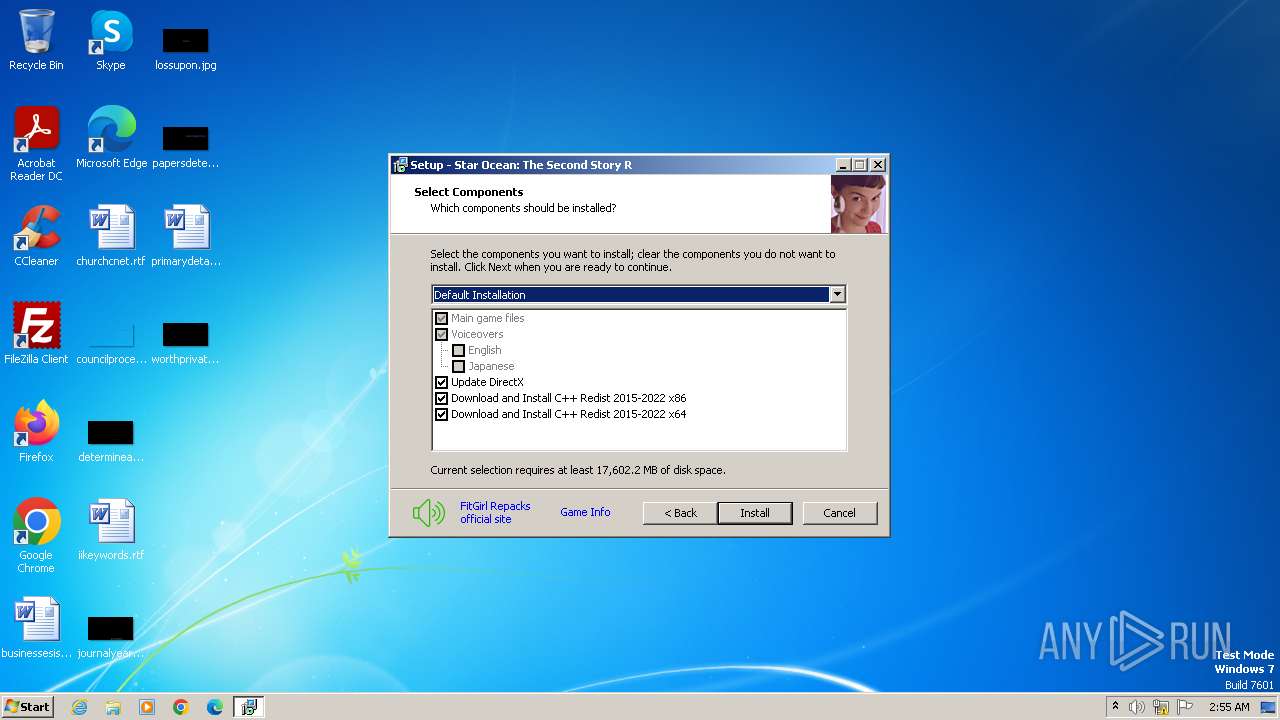
Task: Select the businessesis... document icon
Action: tap(36, 628)
